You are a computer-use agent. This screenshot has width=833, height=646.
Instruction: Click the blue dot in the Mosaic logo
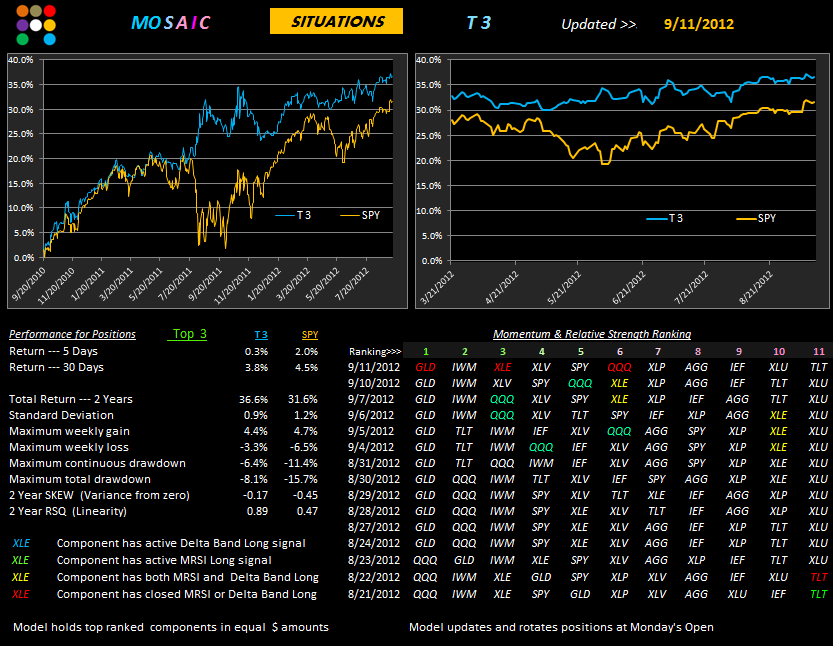pyautogui.click(x=50, y=39)
